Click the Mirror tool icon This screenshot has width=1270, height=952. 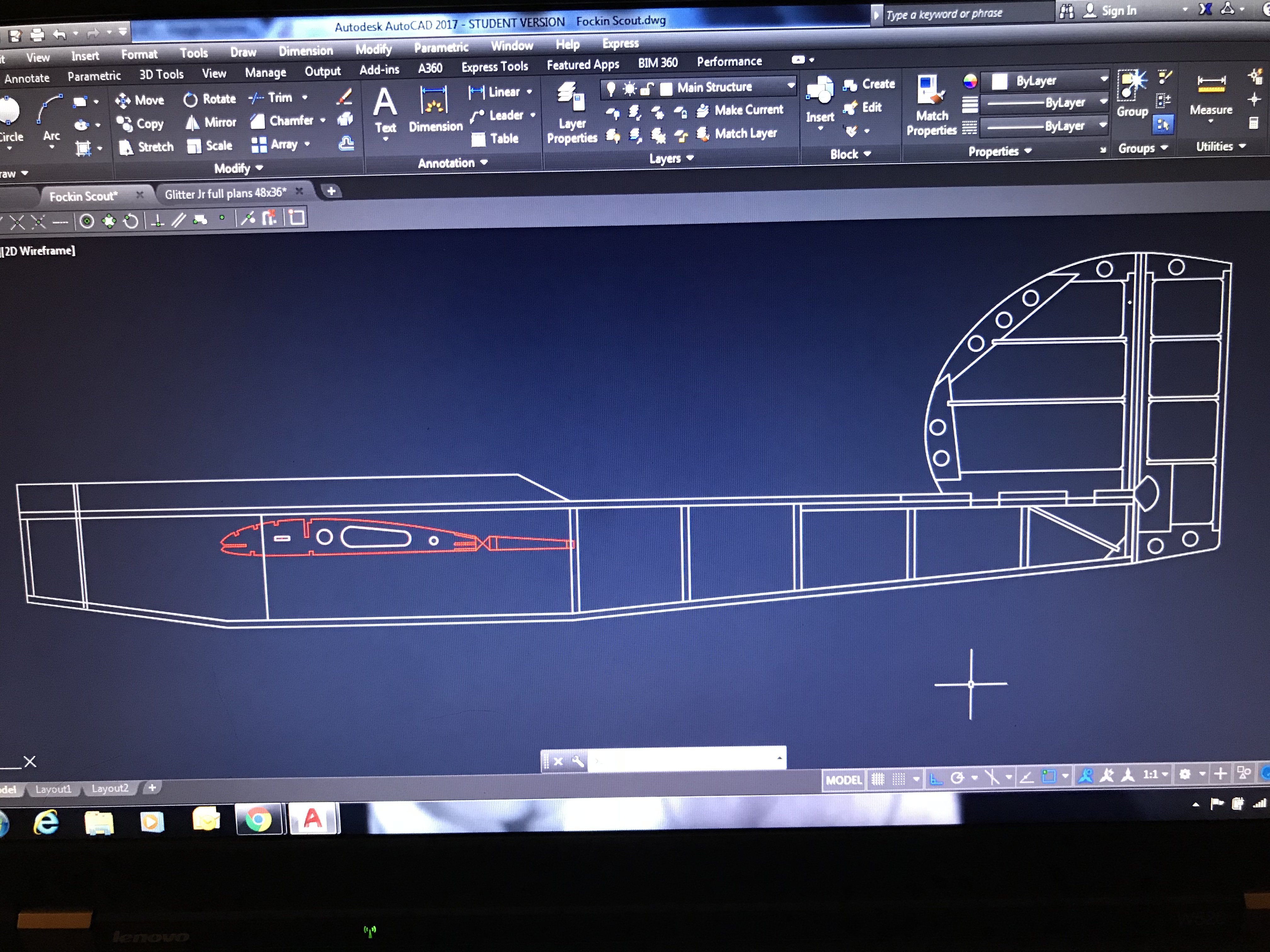coord(192,123)
